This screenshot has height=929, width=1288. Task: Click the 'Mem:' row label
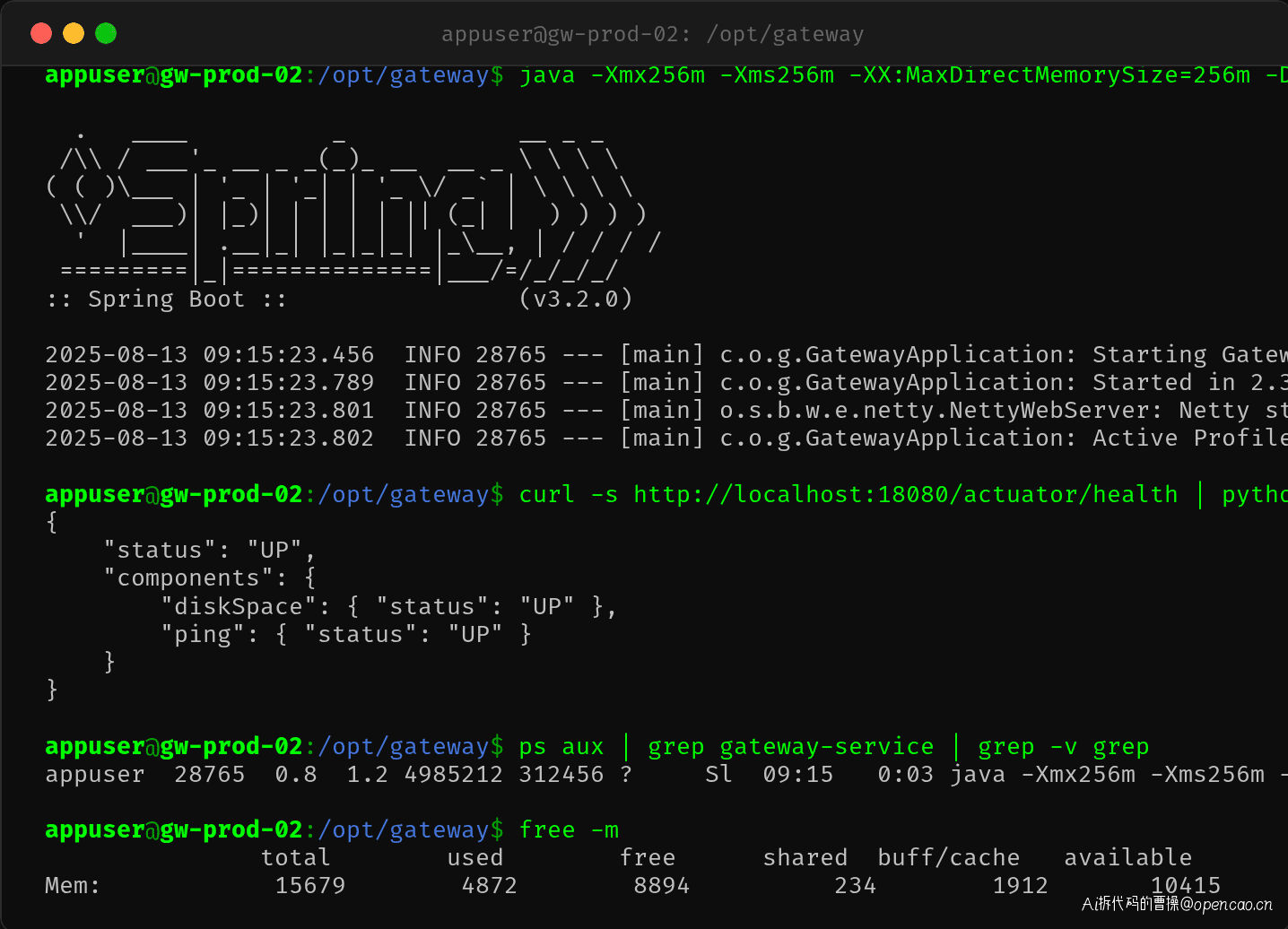click(74, 885)
